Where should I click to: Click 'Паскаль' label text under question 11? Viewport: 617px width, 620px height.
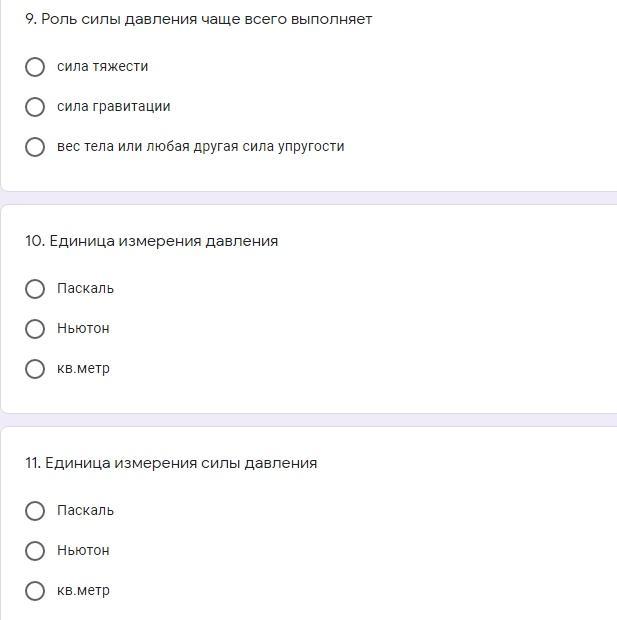85,510
